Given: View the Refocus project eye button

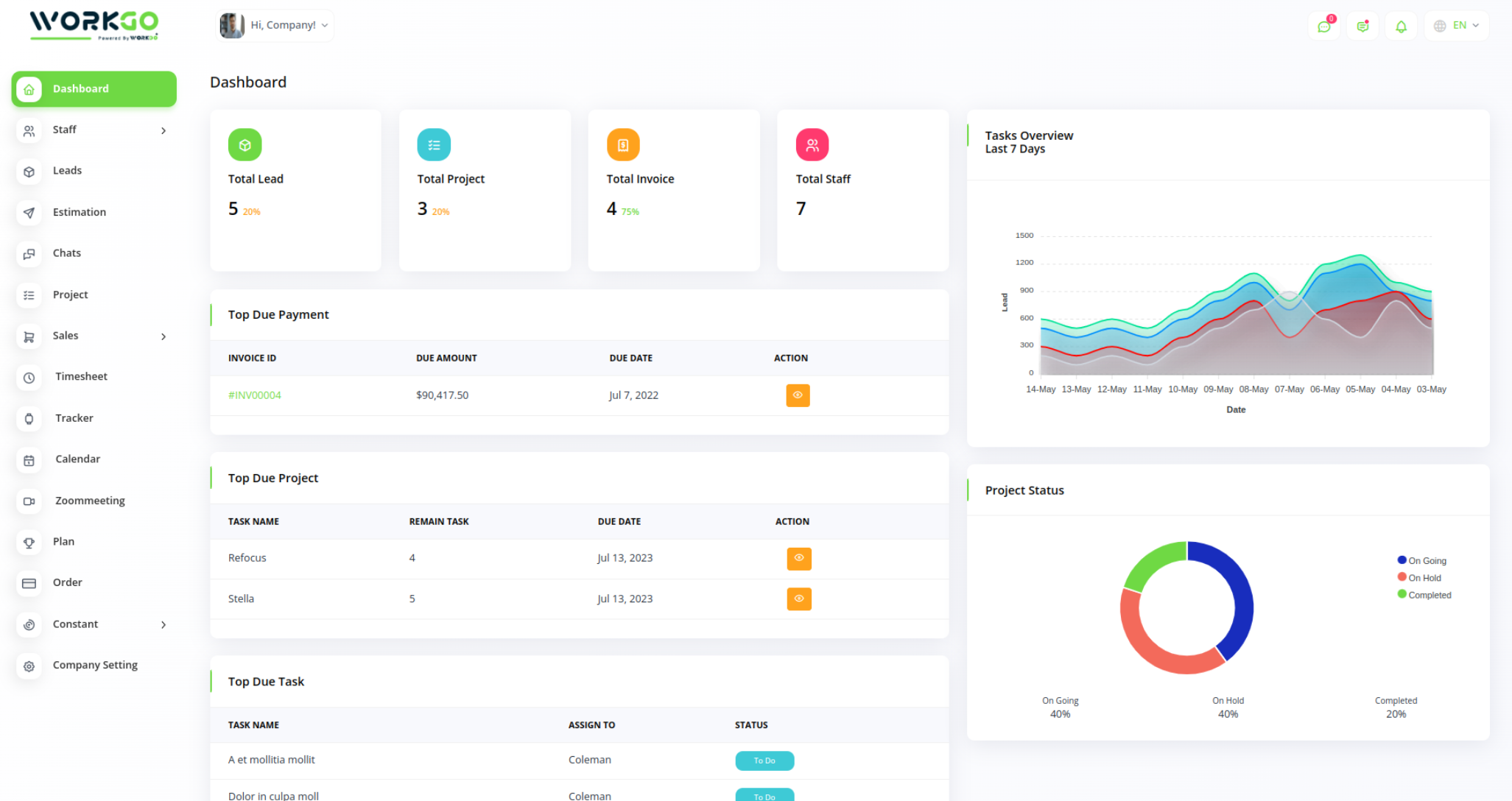Looking at the screenshot, I should (798, 558).
